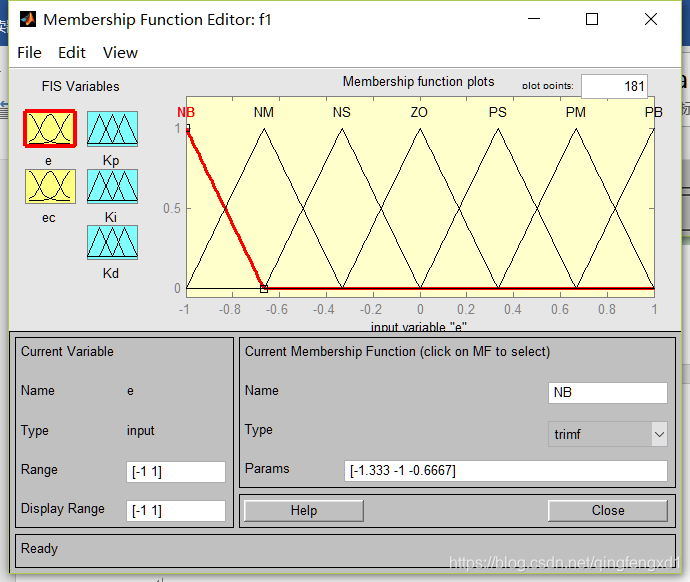
Task: Edit the plot points field
Action: [x=614, y=86]
